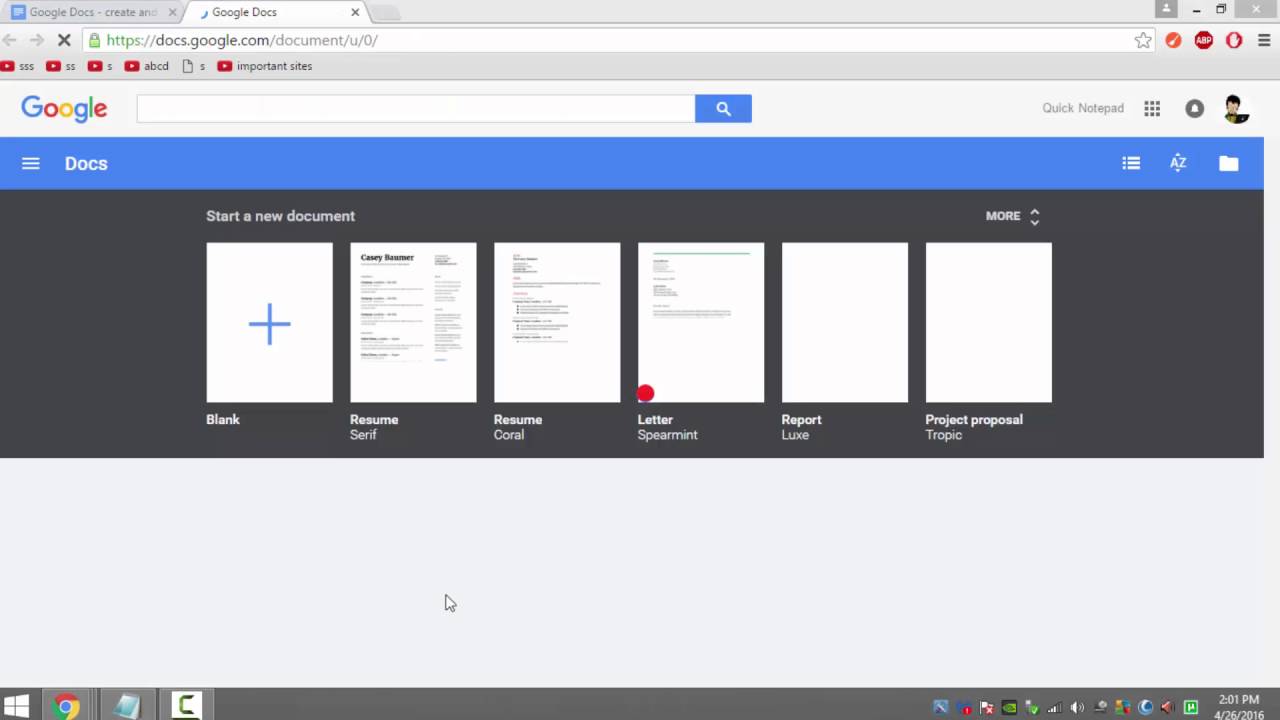Screen dimensions: 1280x720
Task: Open the 'abcd' bookmark
Action: [x=146, y=66]
